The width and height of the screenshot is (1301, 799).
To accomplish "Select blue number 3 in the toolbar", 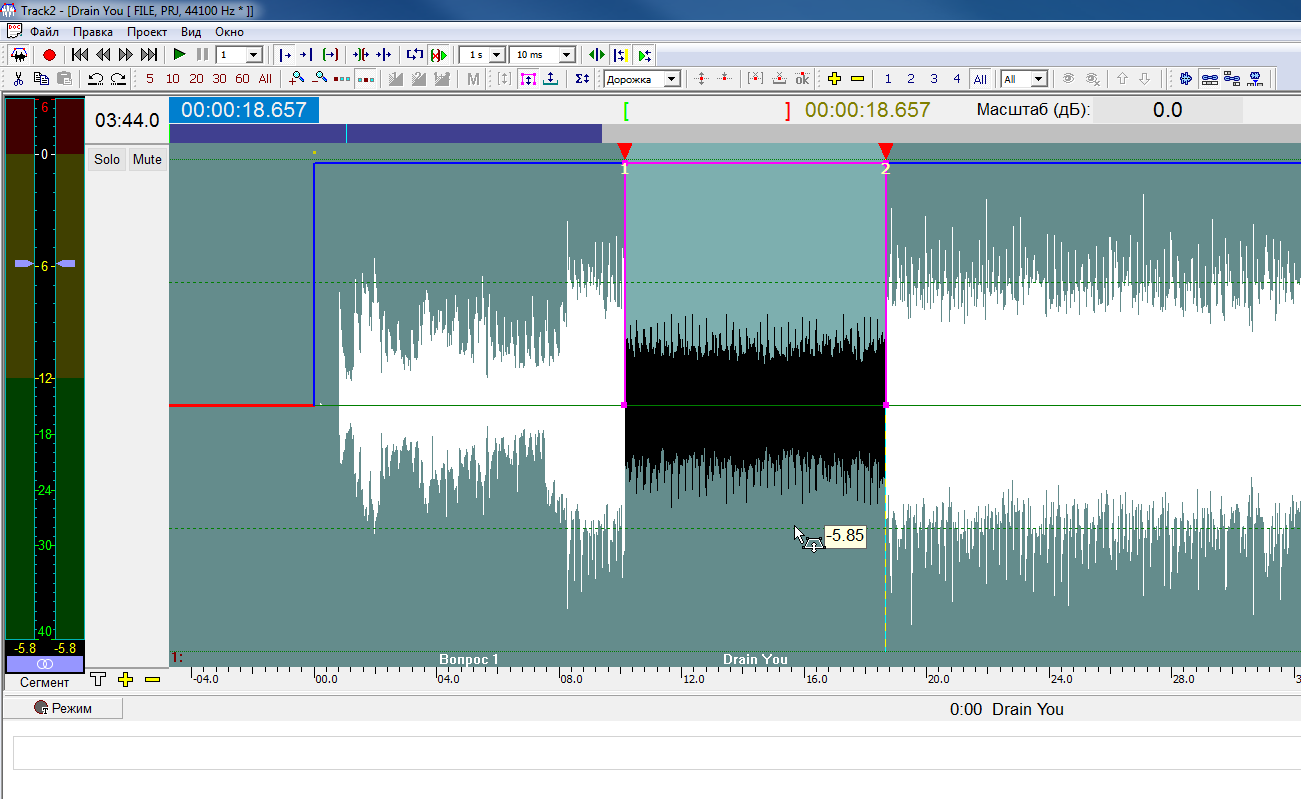I will pos(934,79).
